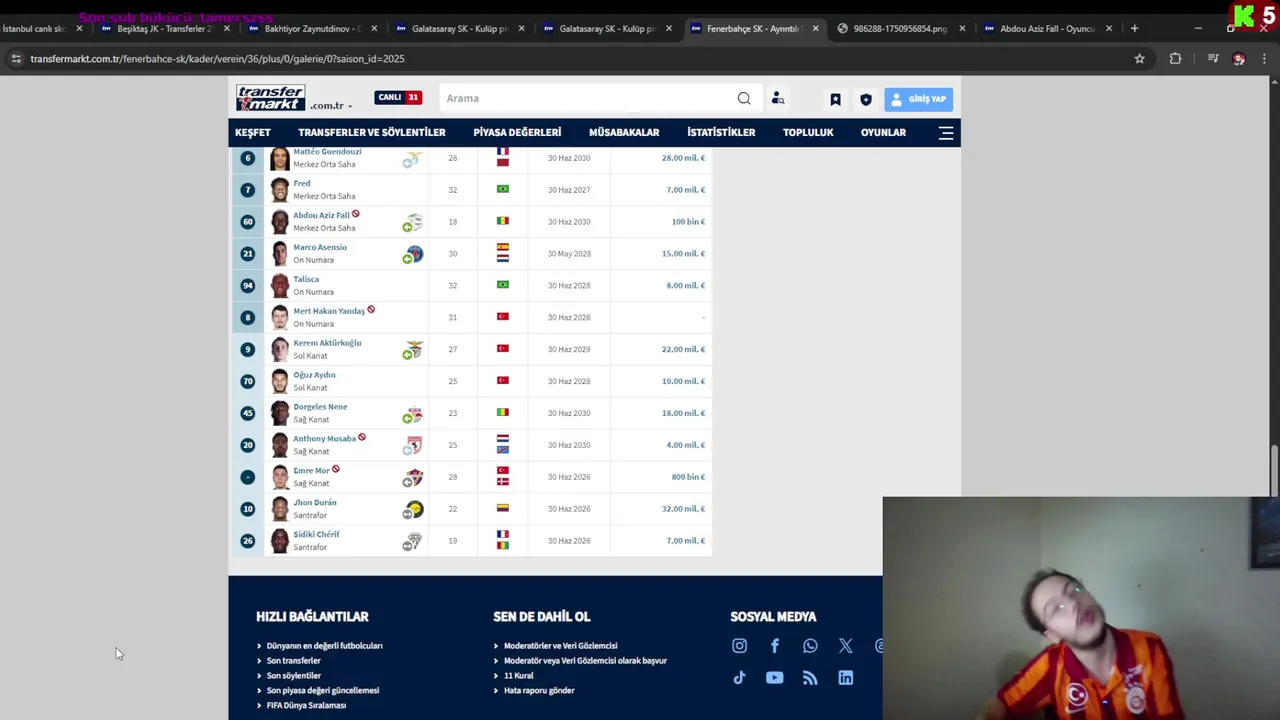The height and width of the screenshot is (720, 1280).
Task: Click the CANLI 31 live button
Action: coord(398,97)
